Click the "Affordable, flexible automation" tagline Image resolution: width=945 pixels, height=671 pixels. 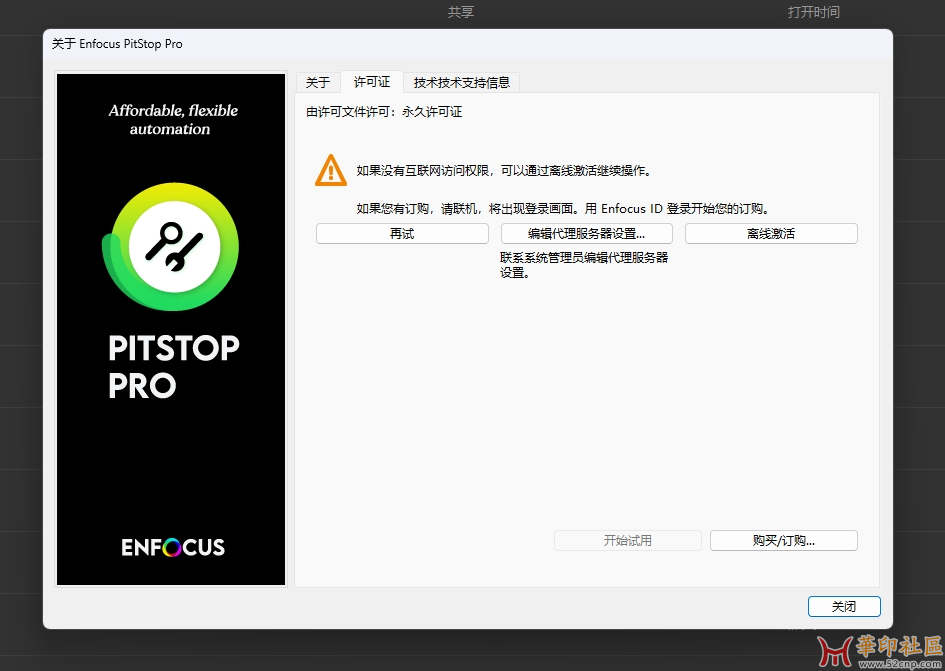(173, 119)
